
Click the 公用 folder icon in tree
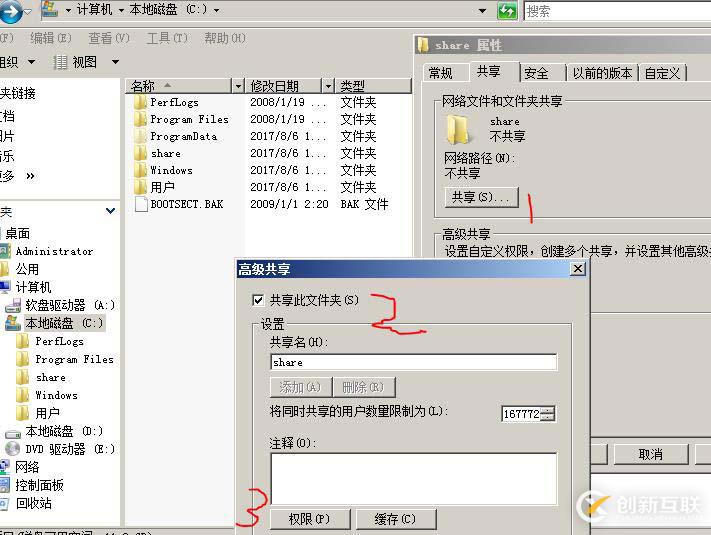(x=5, y=269)
